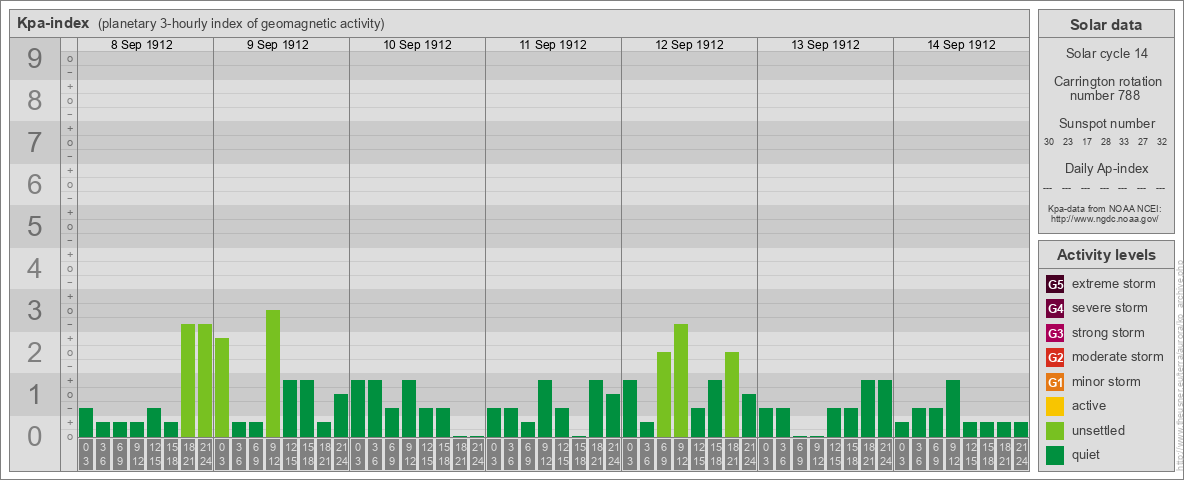
Task: Click sunspot number value 33
Action: [x=1124, y=142]
